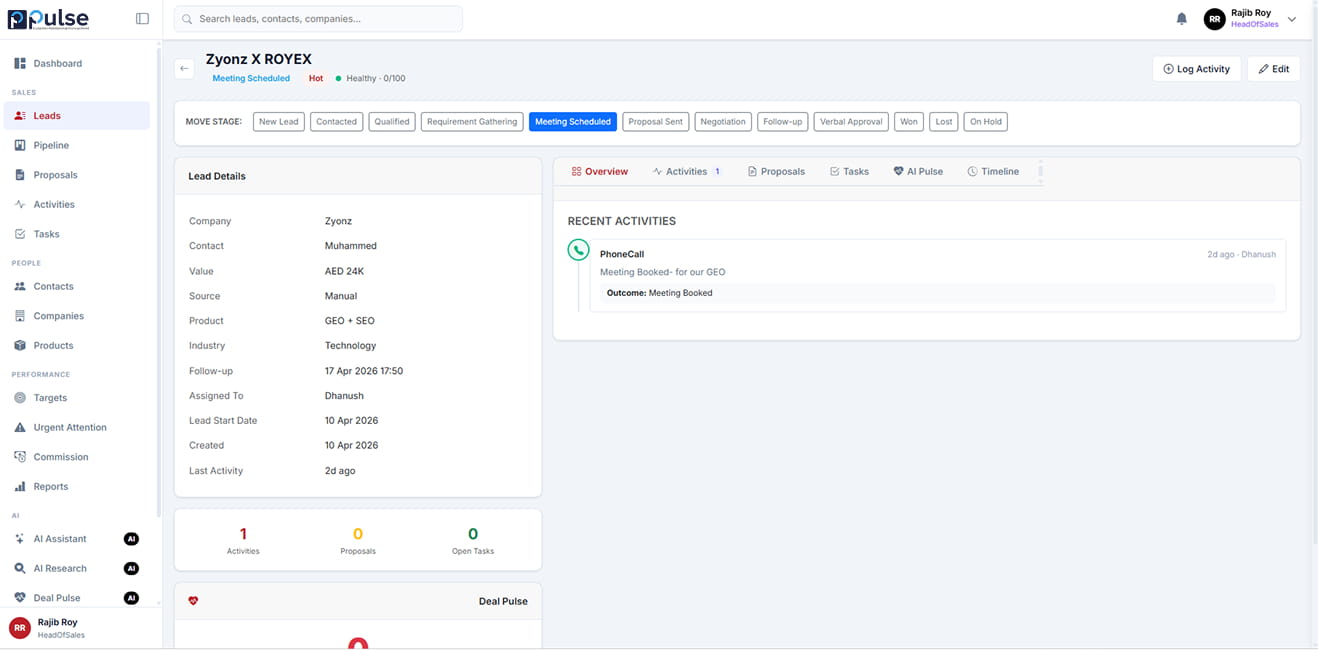Open the Activities tab with badge
The image size is (1318, 650).
(687, 171)
